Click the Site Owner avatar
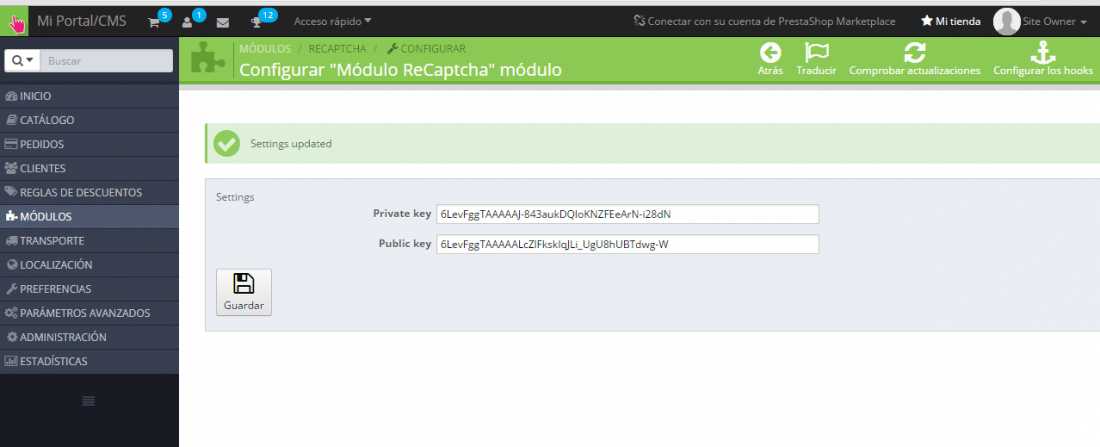The image size is (1100, 447). pyautogui.click(x=1007, y=22)
